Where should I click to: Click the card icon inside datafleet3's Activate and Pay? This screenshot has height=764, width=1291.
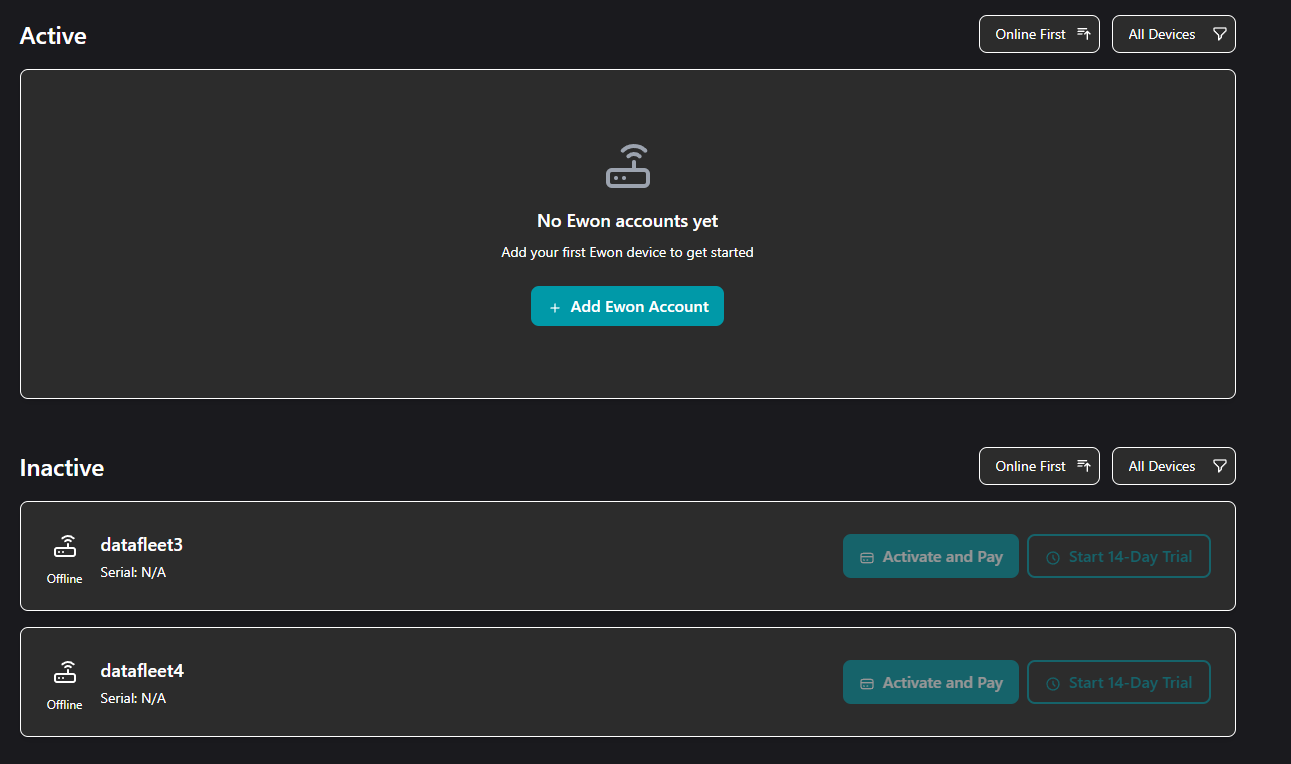click(x=866, y=556)
